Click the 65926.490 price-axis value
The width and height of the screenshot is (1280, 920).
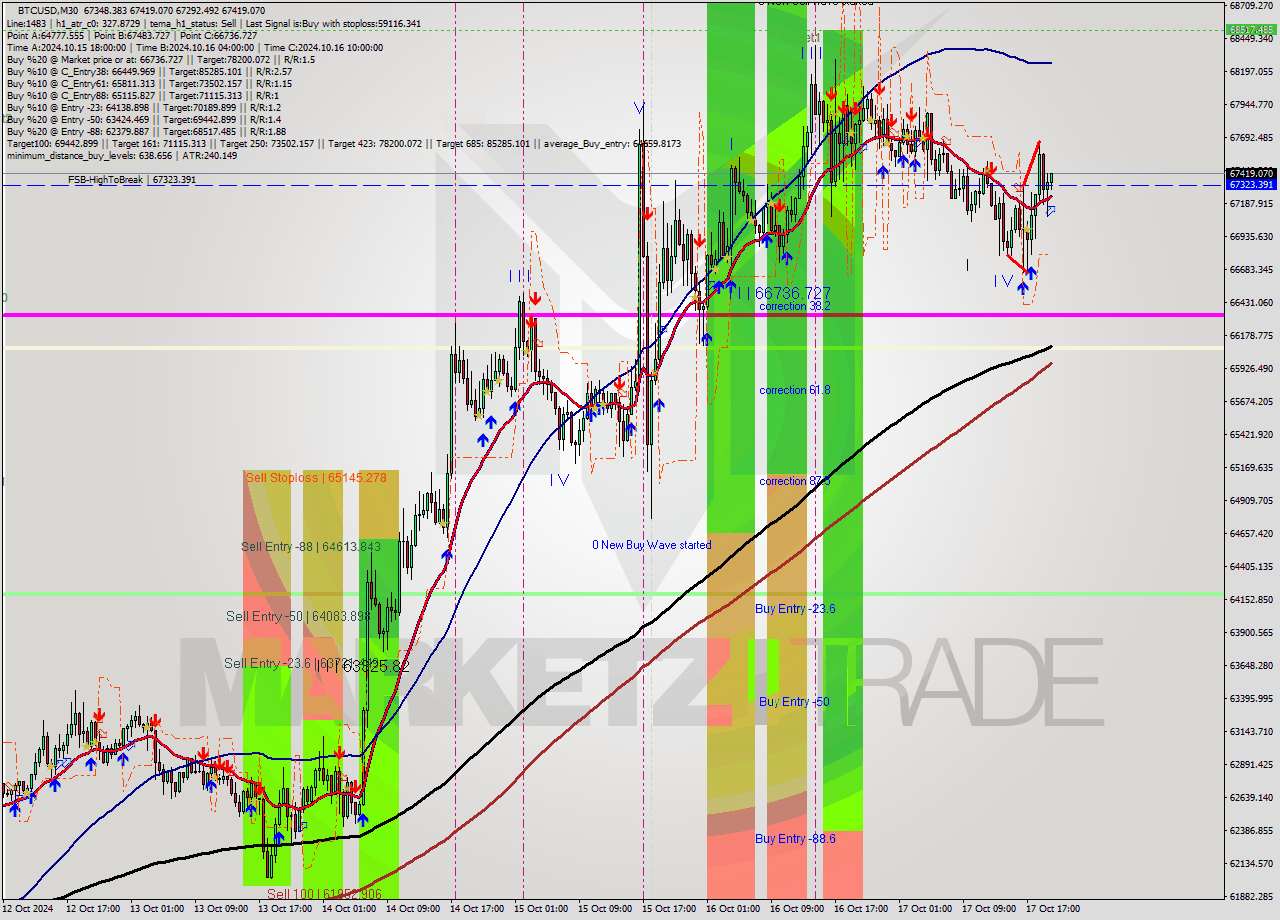pyautogui.click(x=1251, y=368)
